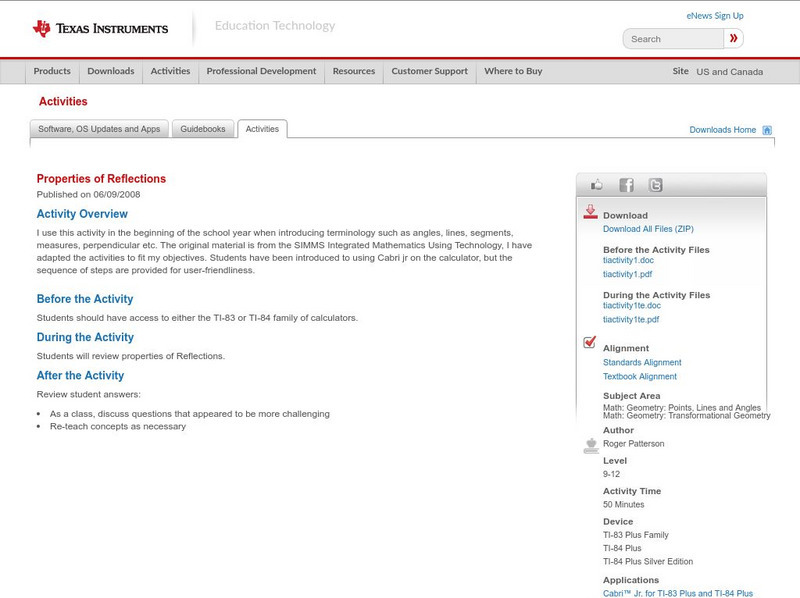
Task: Click the 'Review student answers:' text
Action: (88, 394)
